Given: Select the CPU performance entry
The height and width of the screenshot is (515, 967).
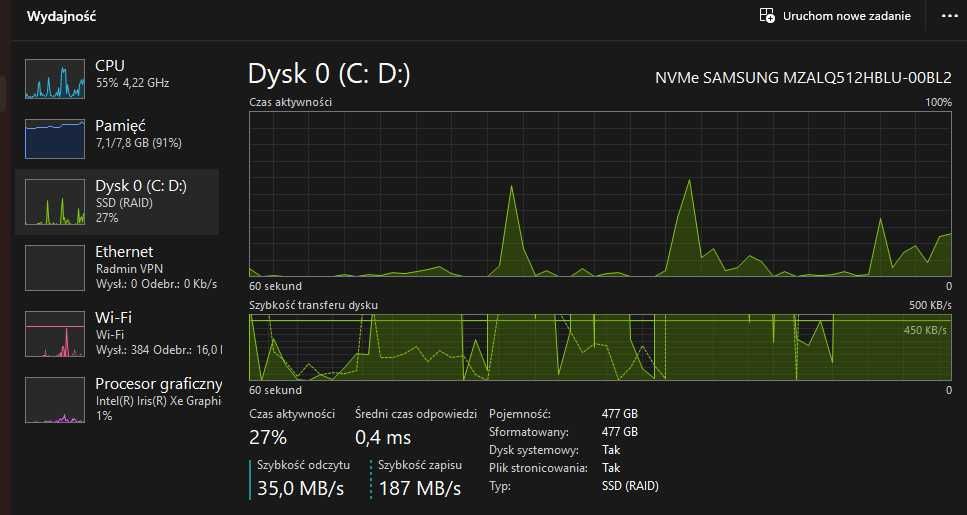Looking at the screenshot, I should [117, 78].
